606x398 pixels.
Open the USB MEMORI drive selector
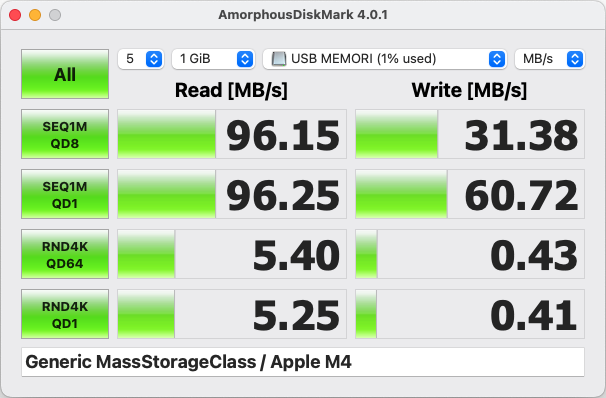pos(385,59)
